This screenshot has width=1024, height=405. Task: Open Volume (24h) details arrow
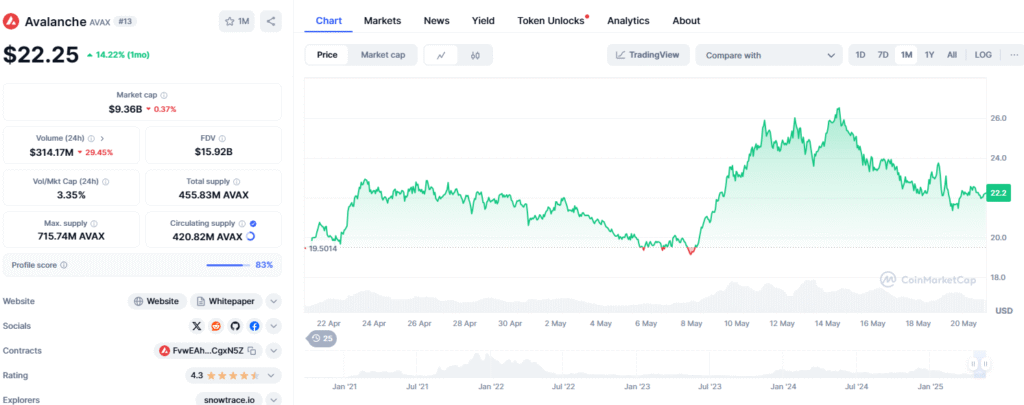click(x=103, y=138)
